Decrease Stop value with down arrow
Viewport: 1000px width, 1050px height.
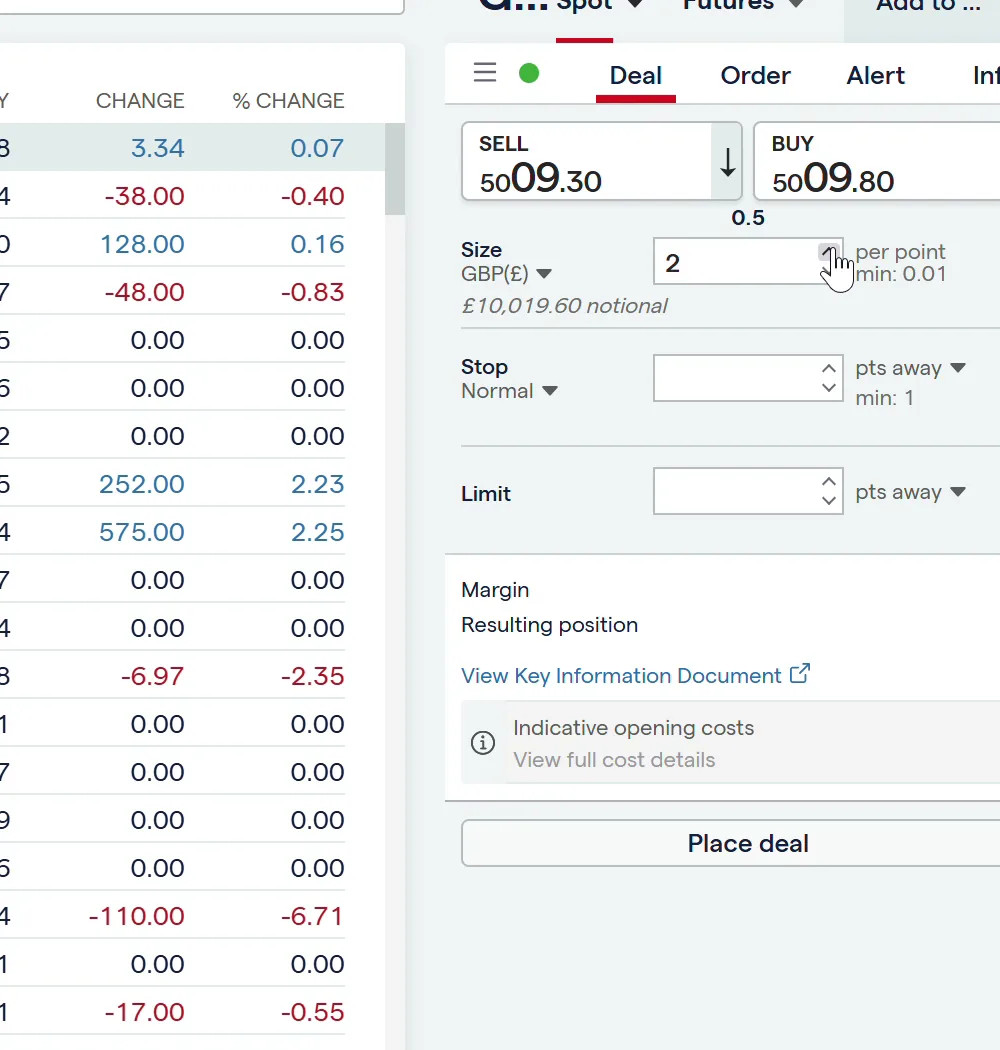point(829,388)
